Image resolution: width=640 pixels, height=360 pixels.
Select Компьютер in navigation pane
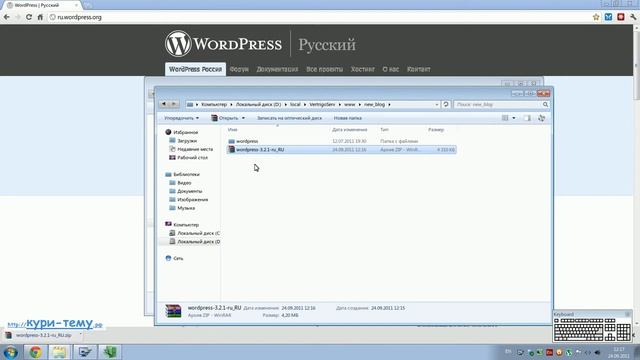click(186, 224)
